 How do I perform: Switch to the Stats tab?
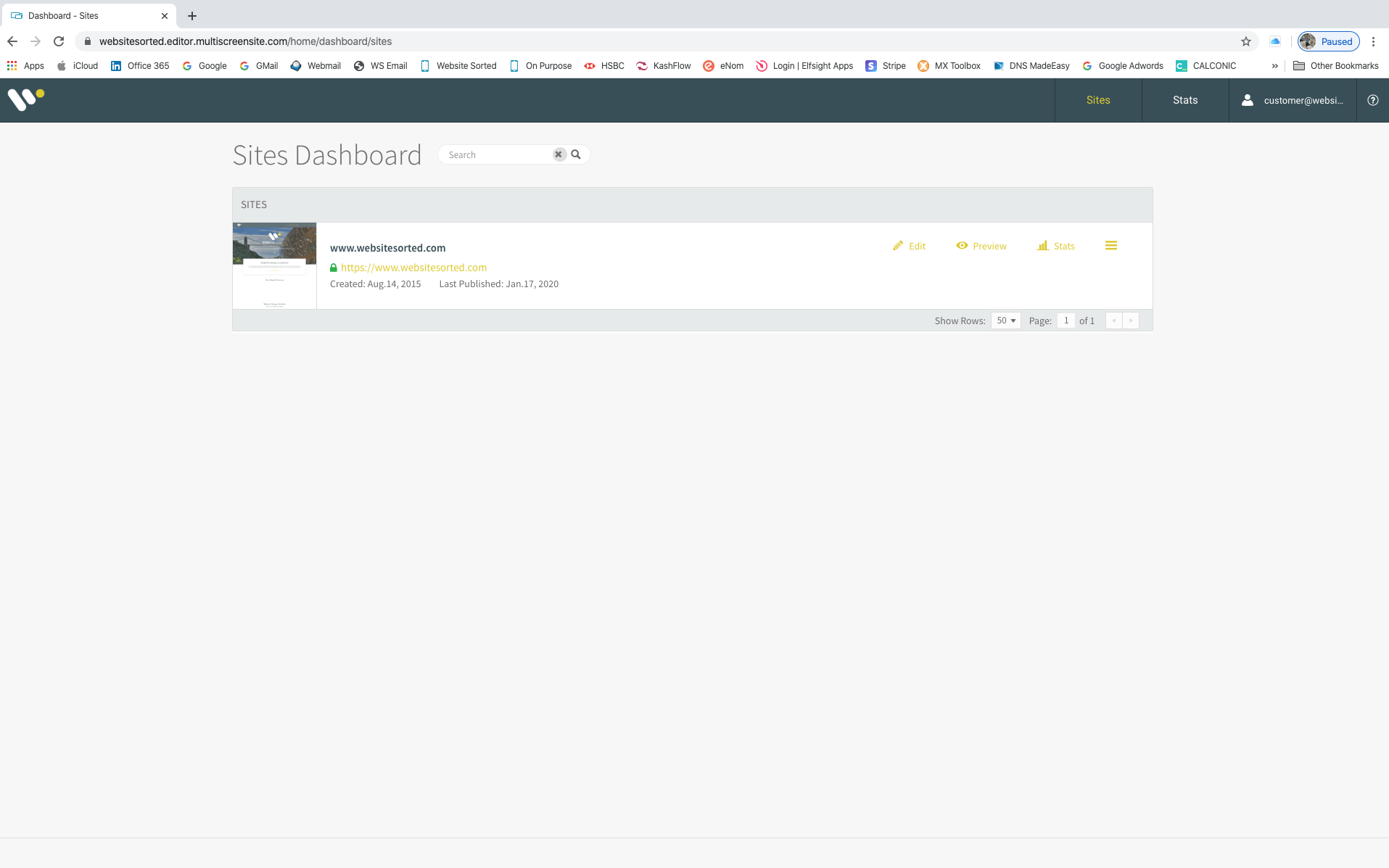point(1184,99)
